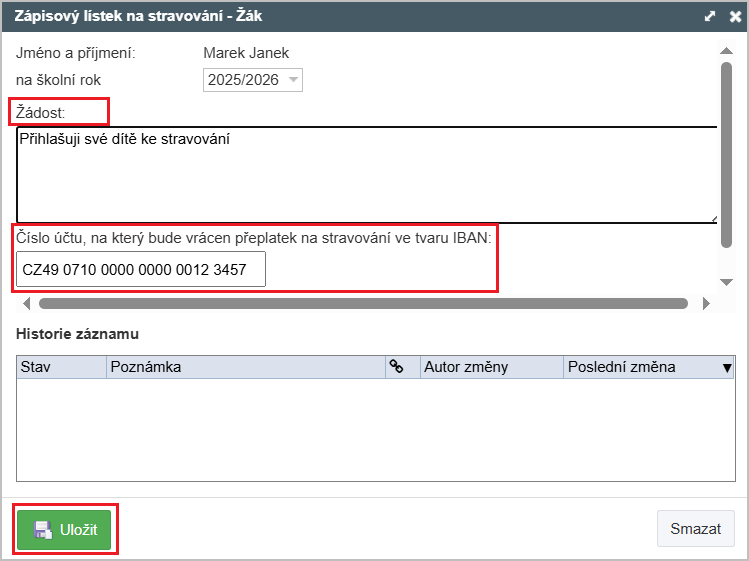Open the školní rok 2025/2026 dropdown
The image size is (749, 561).
253,80
